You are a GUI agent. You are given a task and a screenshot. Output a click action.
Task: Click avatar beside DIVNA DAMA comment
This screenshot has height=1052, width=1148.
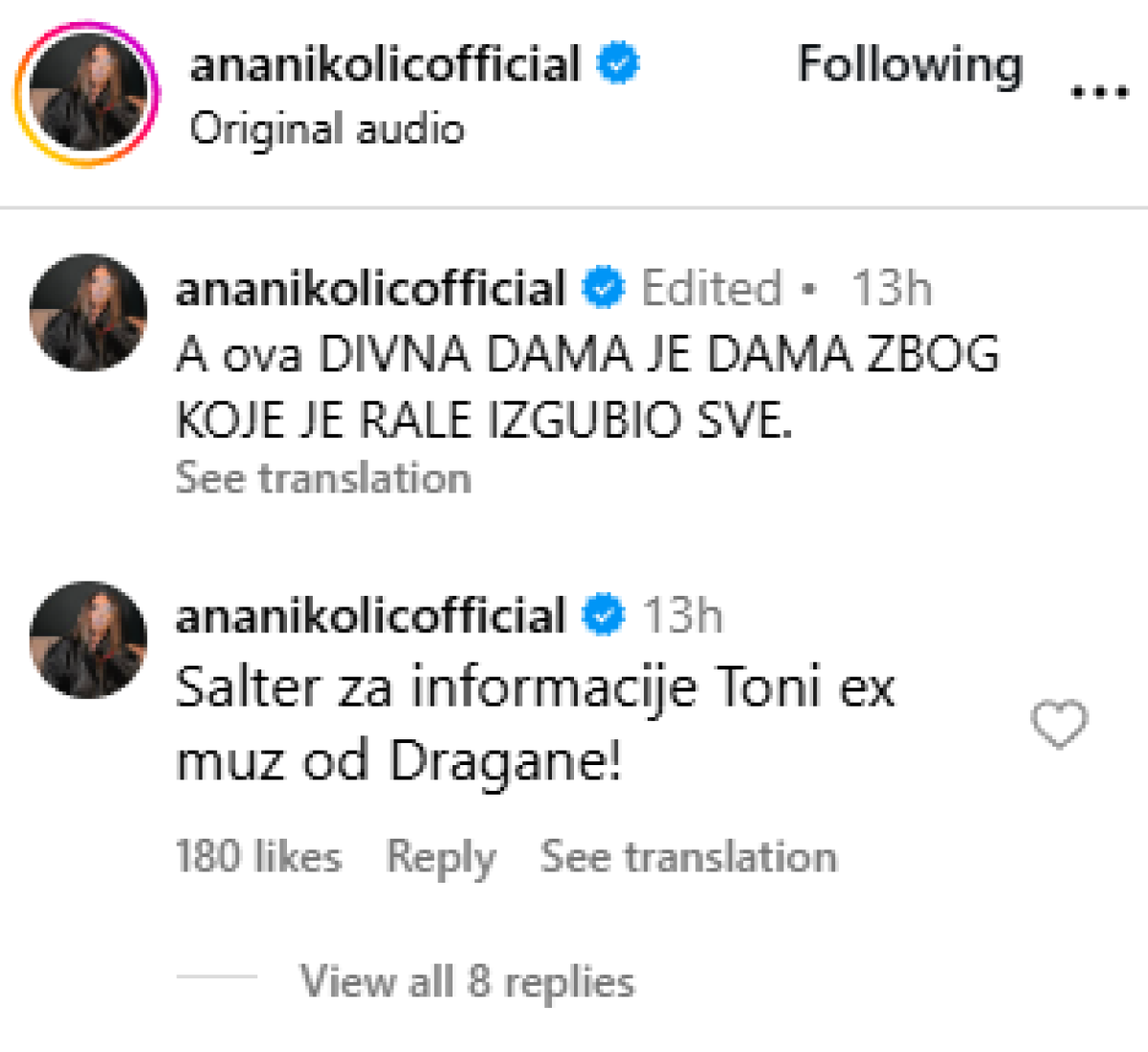click(88, 312)
